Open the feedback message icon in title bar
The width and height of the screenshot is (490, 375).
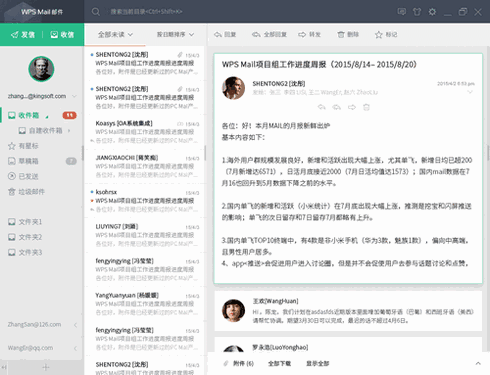(x=402, y=12)
